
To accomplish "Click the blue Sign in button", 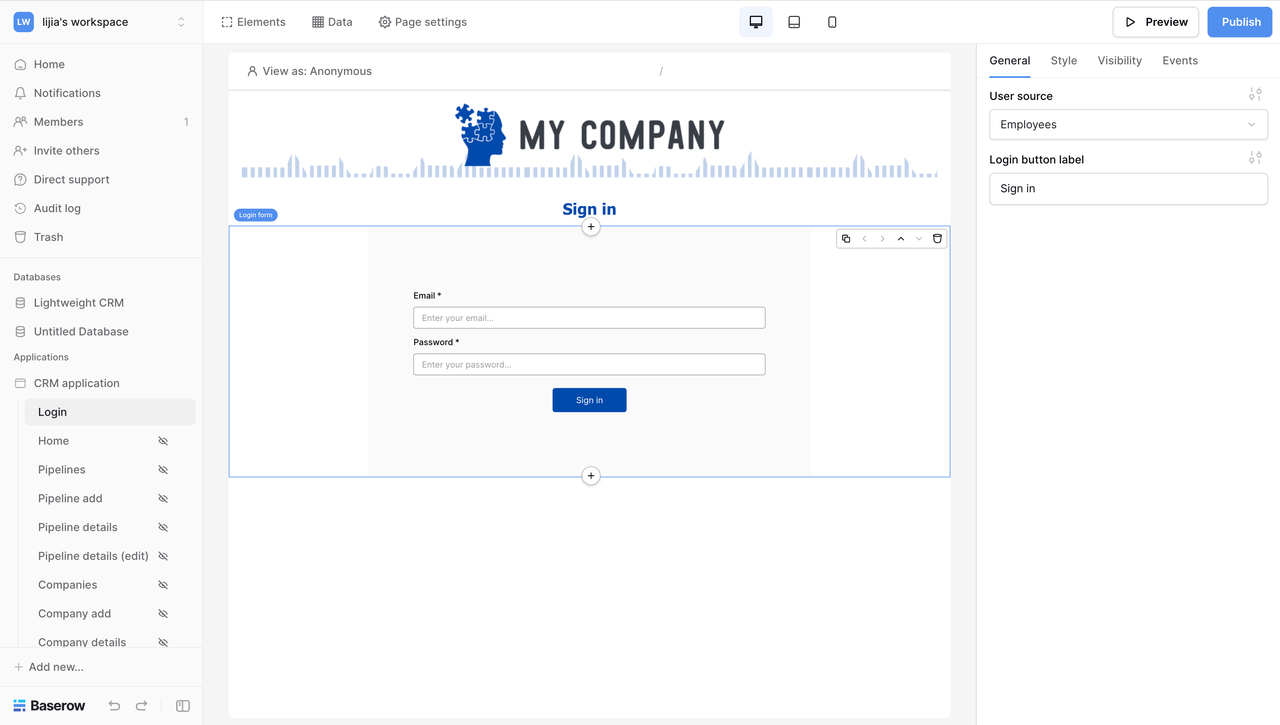I will pos(589,400).
